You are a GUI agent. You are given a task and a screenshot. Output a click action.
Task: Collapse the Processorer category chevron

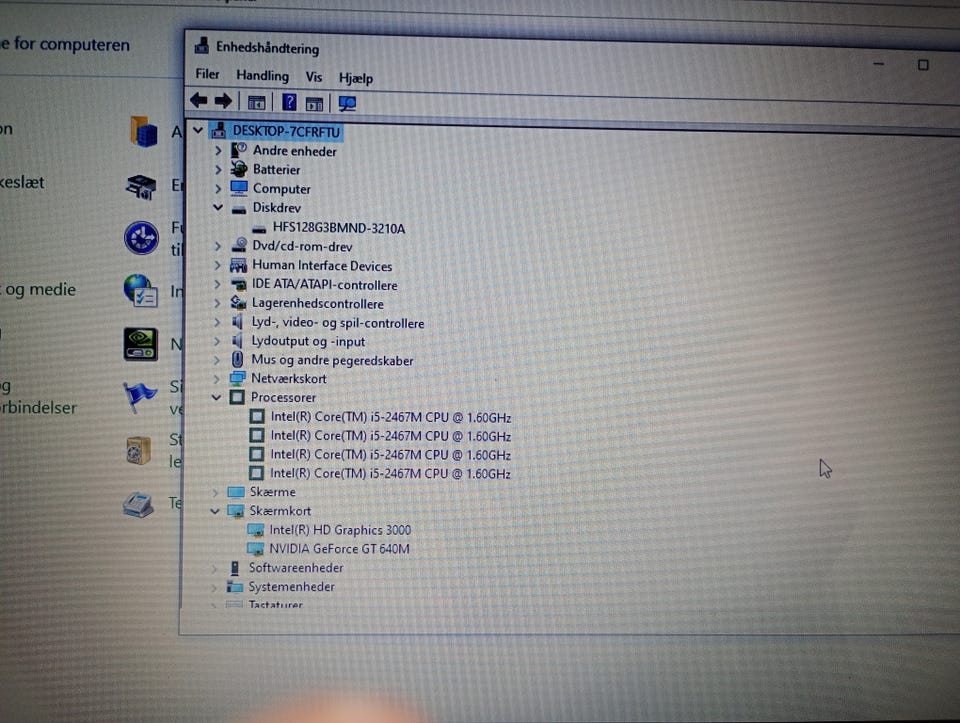click(216, 397)
